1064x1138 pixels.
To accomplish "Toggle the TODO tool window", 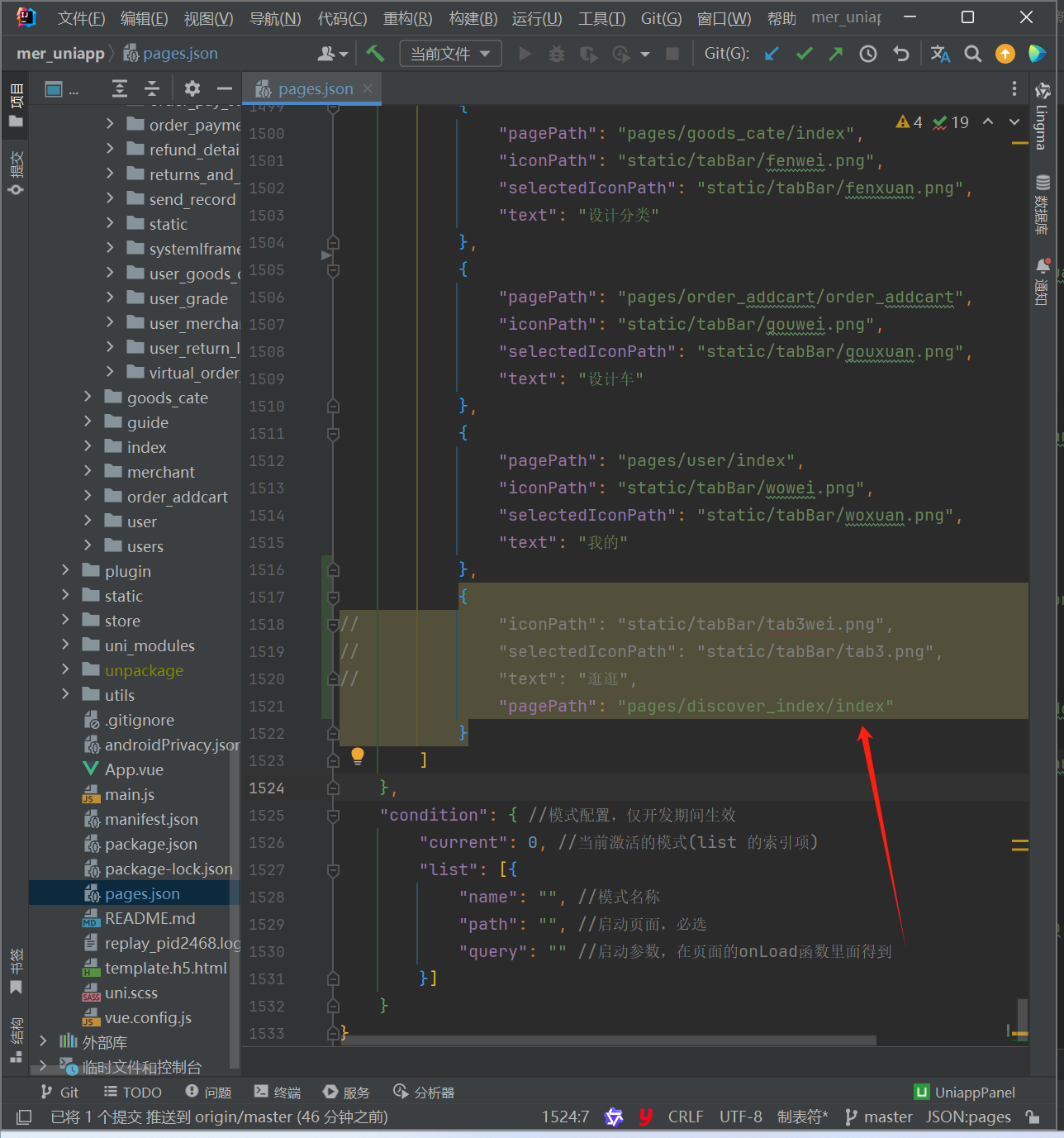I will coord(133,1093).
